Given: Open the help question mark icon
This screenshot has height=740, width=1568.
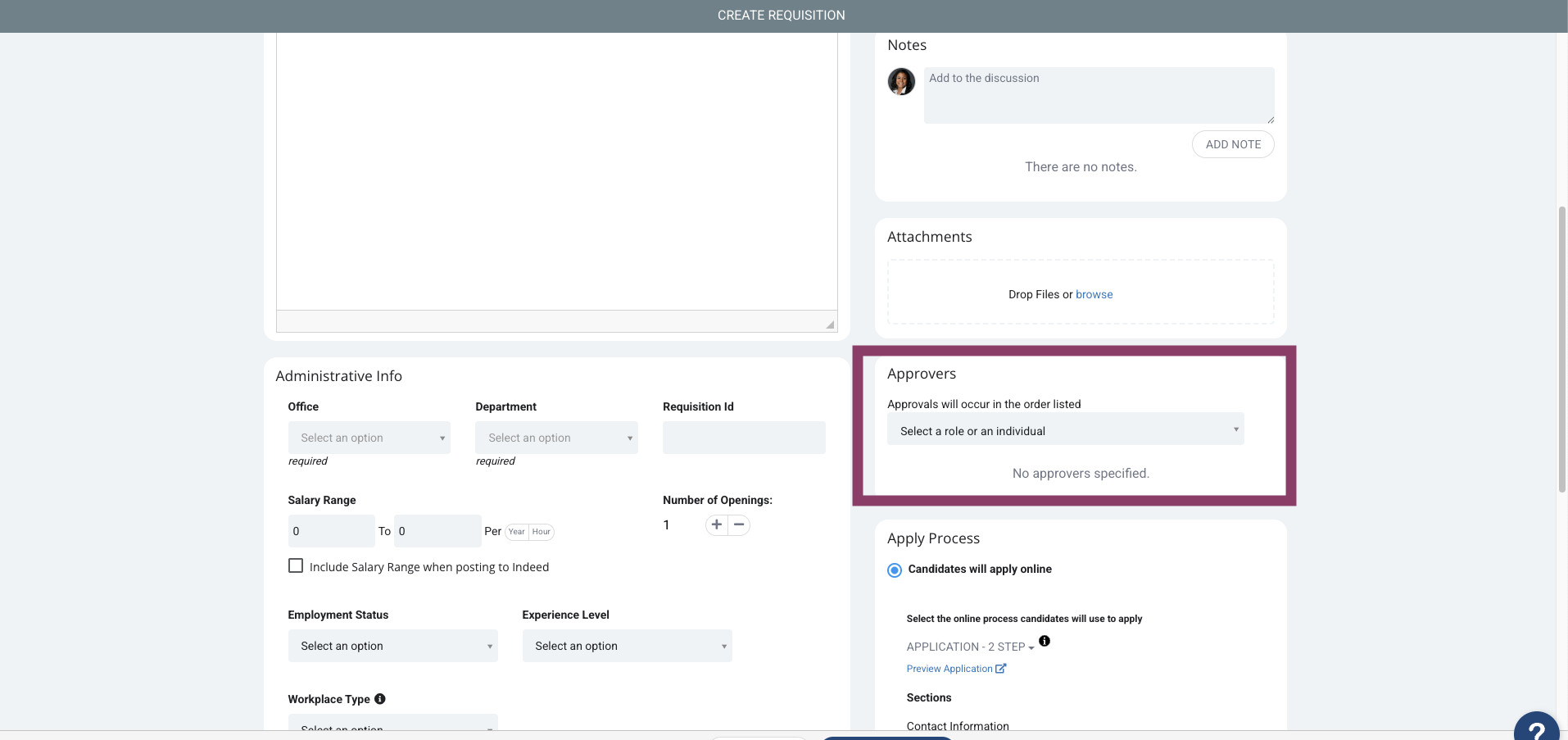Looking at the screenshot, I should pos(1536,726).
